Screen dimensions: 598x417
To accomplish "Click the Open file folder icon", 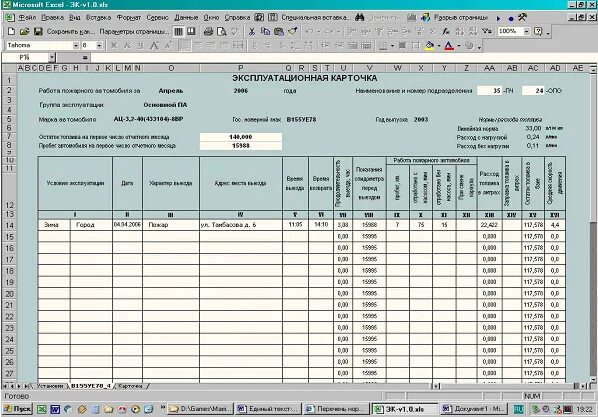I will (x=24, y=31).
